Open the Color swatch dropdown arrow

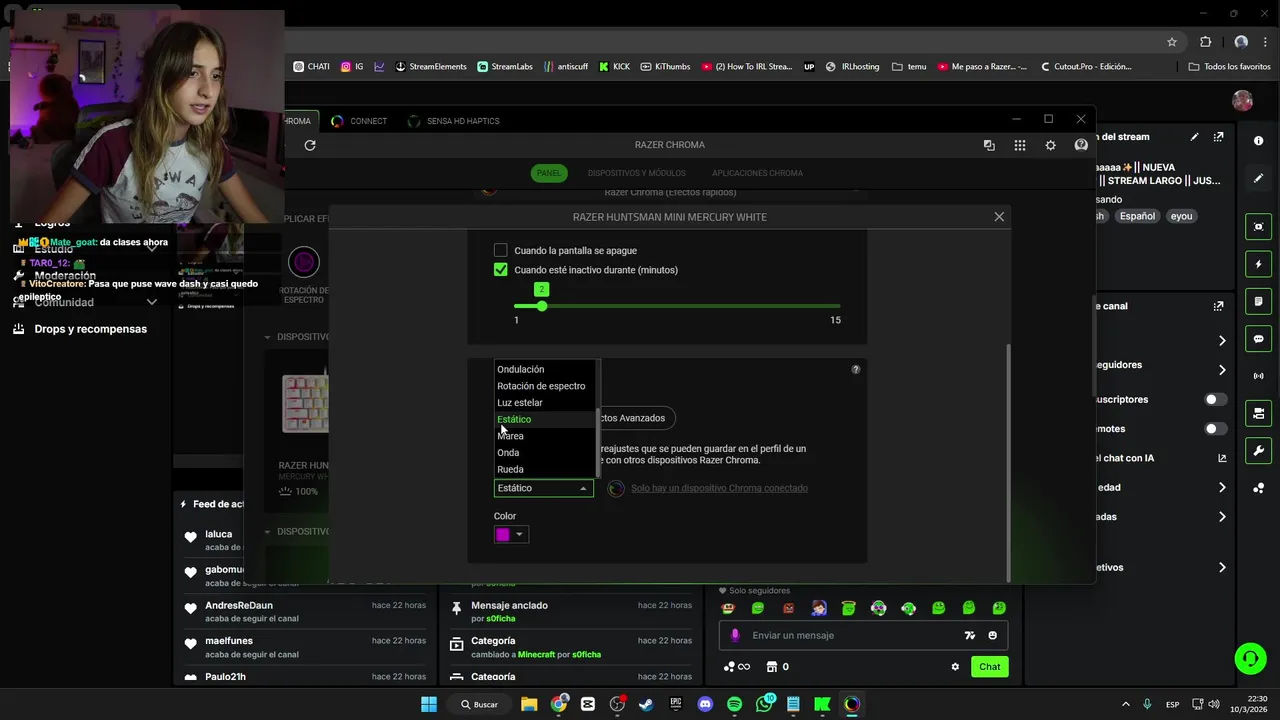(519, 534)
